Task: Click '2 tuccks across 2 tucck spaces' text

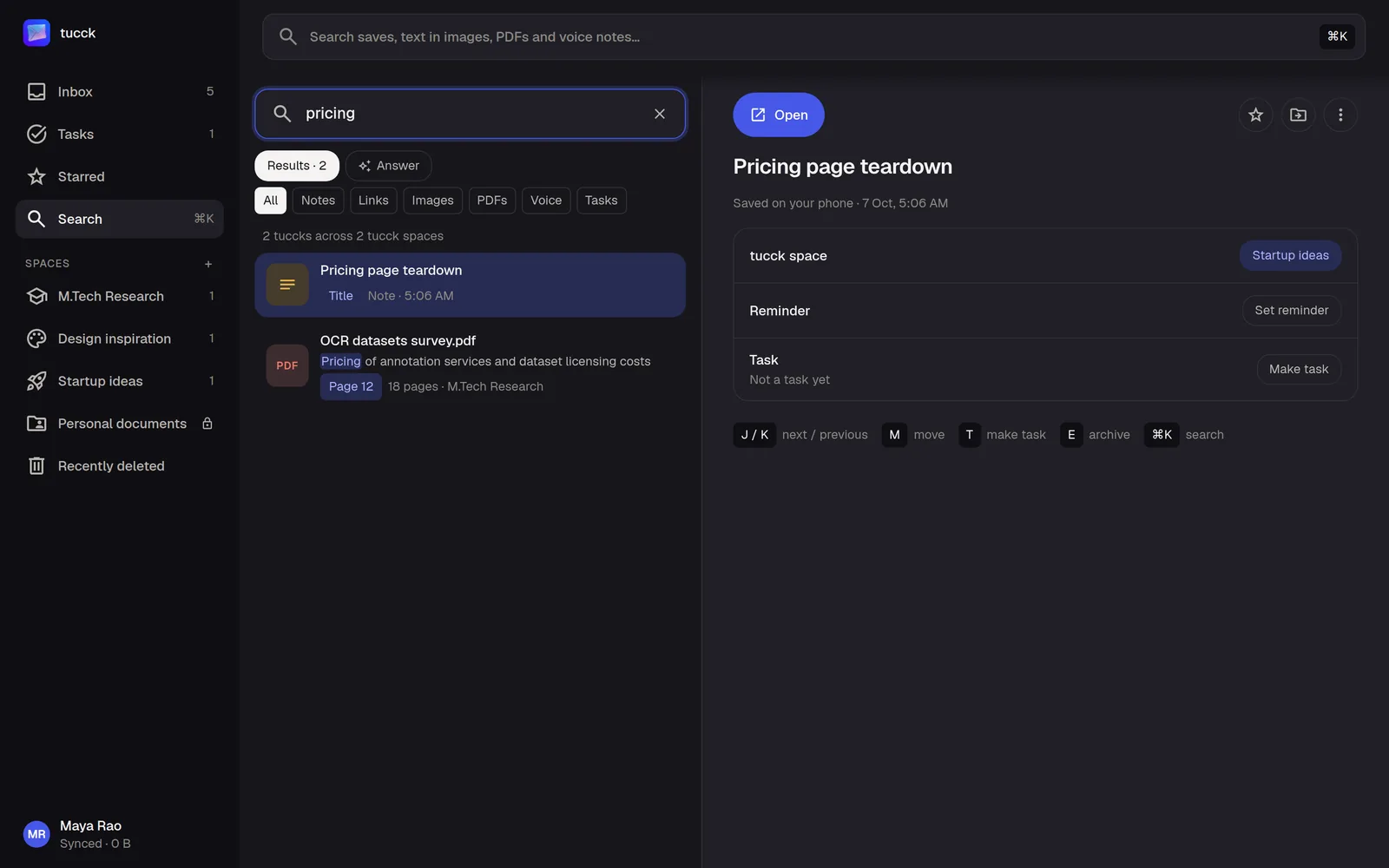Action: pyautogui.click(x=353, y=236)
